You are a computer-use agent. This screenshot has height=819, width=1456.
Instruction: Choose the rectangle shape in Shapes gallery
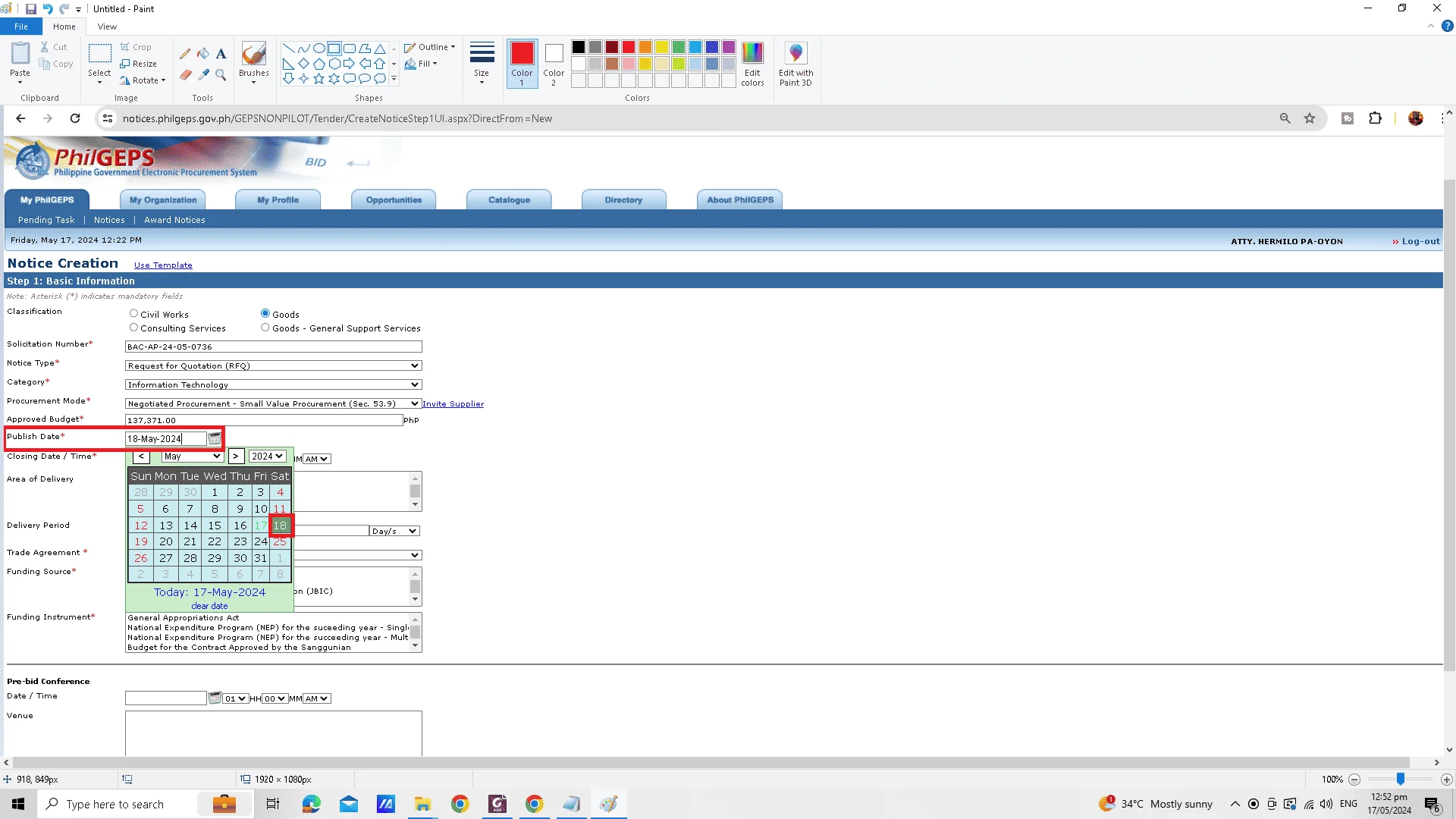334,48
